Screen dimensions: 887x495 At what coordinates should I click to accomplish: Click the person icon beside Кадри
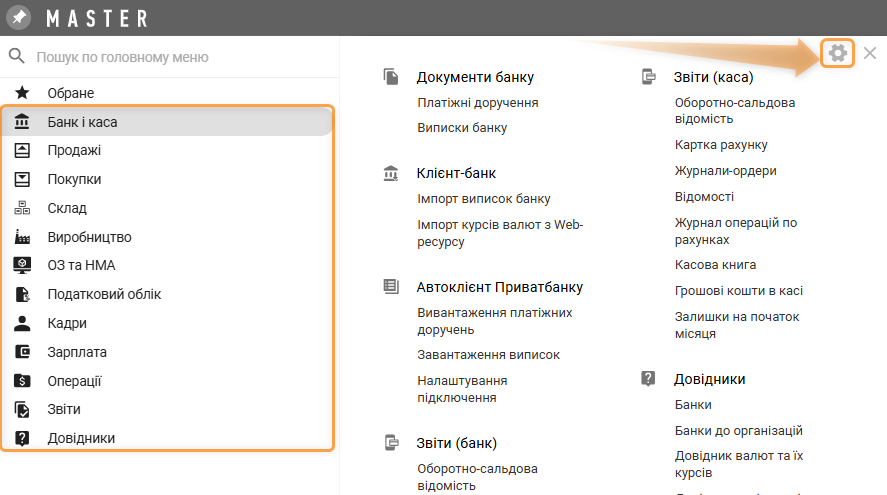(22, 323)
